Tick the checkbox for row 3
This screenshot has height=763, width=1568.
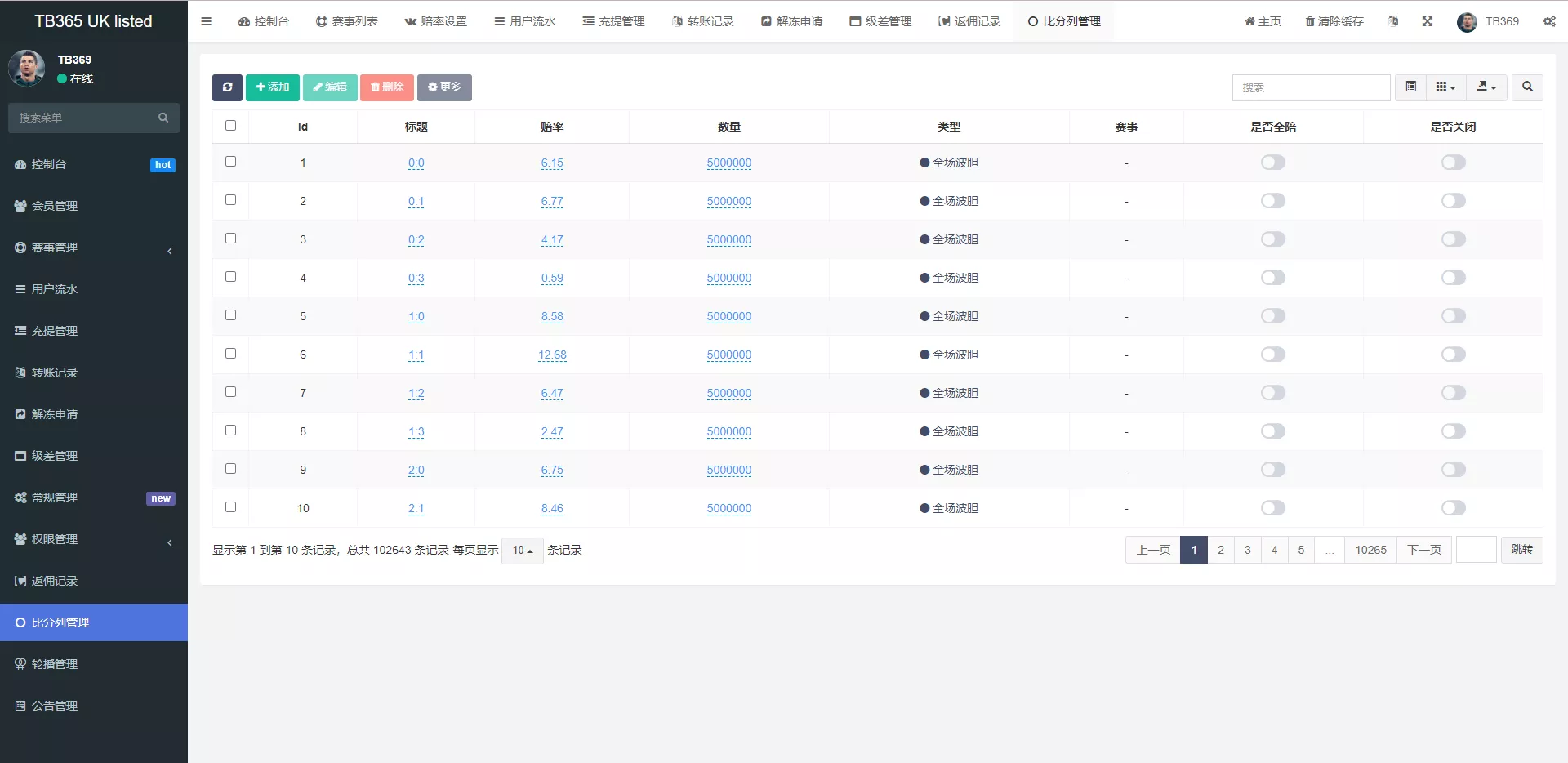(x=230, y=239)
